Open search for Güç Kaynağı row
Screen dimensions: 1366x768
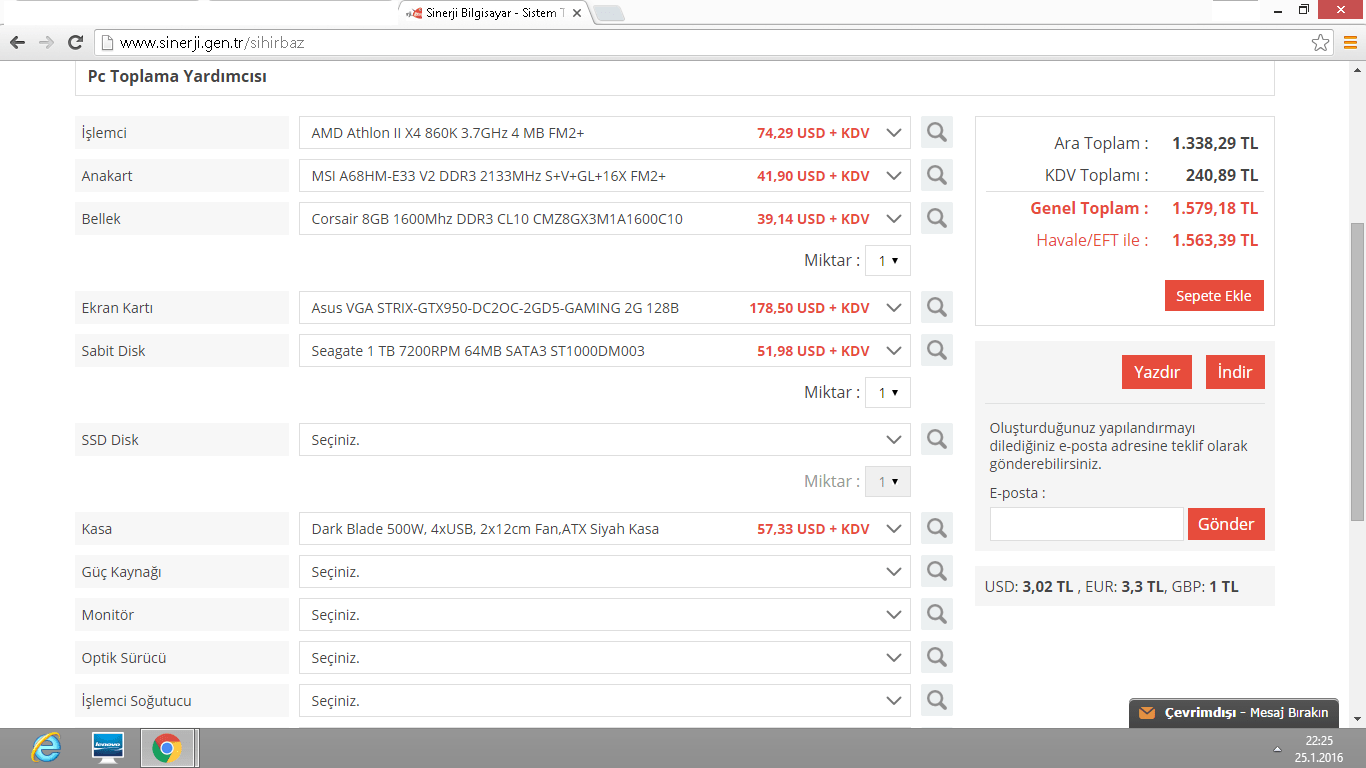pos(937,571)
